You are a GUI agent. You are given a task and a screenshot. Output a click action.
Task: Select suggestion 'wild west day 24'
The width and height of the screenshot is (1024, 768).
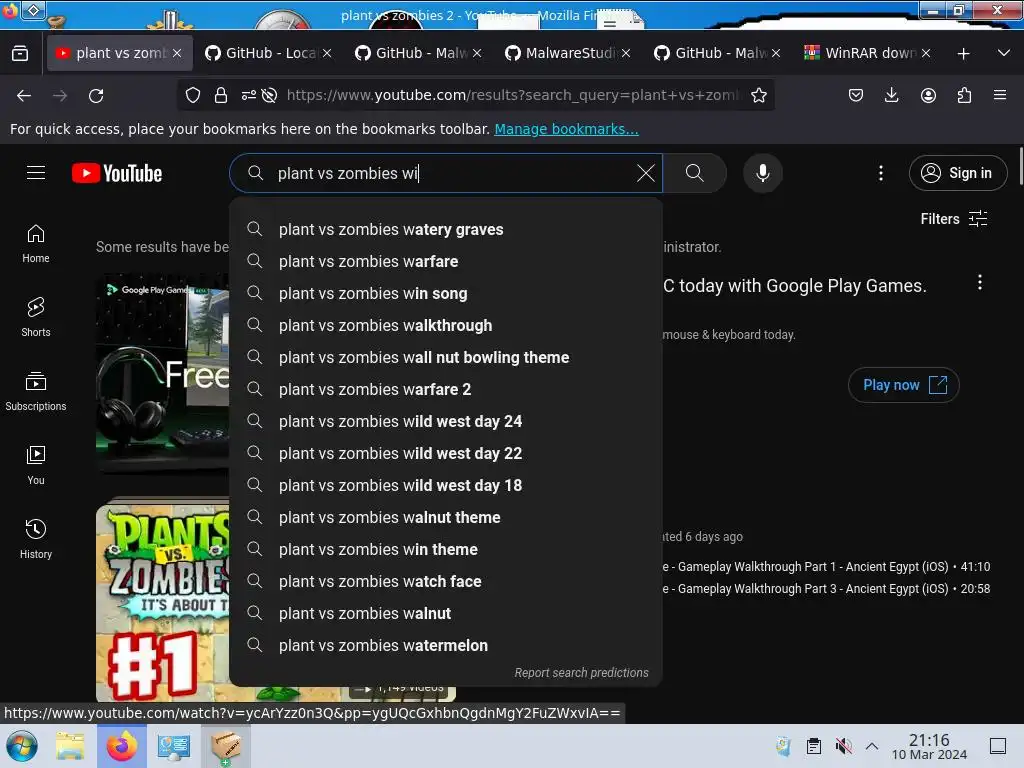446,421
